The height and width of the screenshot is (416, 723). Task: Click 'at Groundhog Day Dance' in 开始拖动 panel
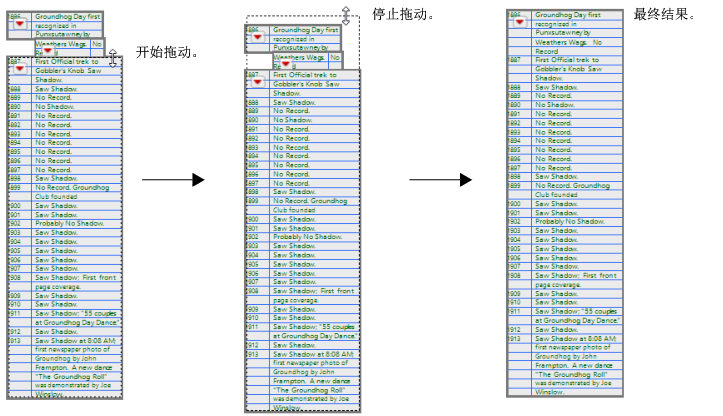[77, 322]
